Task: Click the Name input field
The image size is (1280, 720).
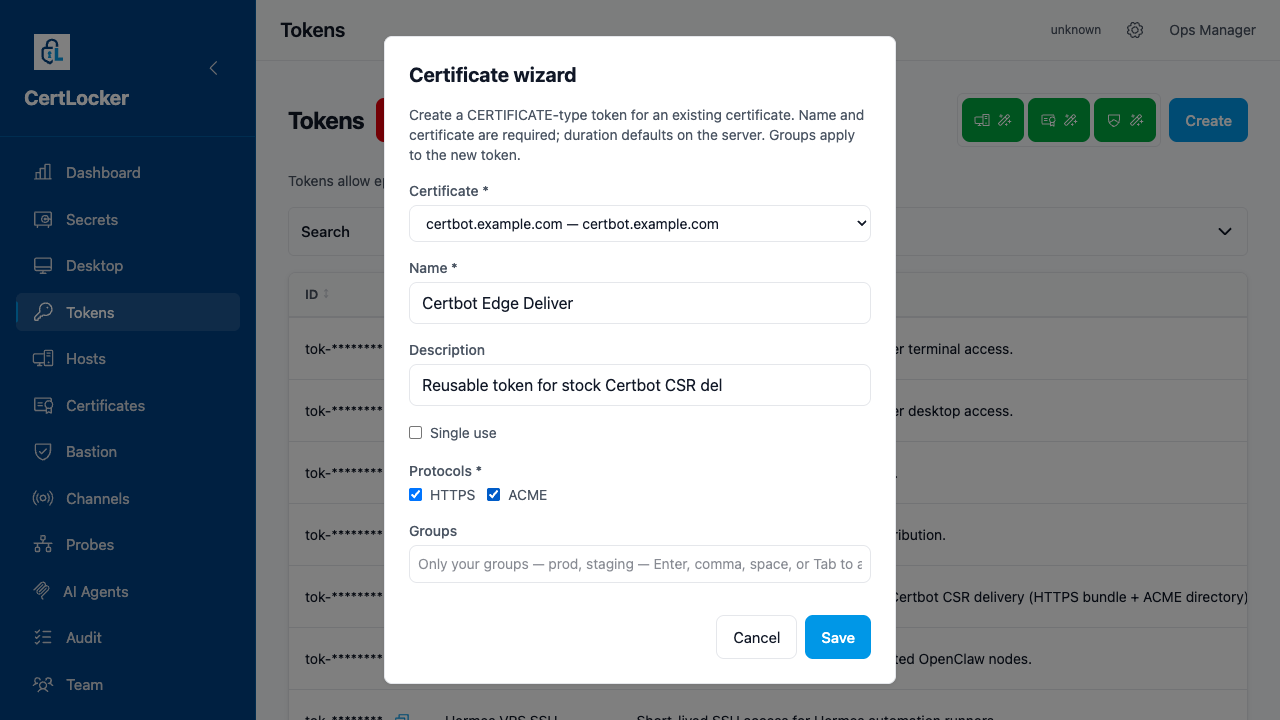Action: (640, 303)
